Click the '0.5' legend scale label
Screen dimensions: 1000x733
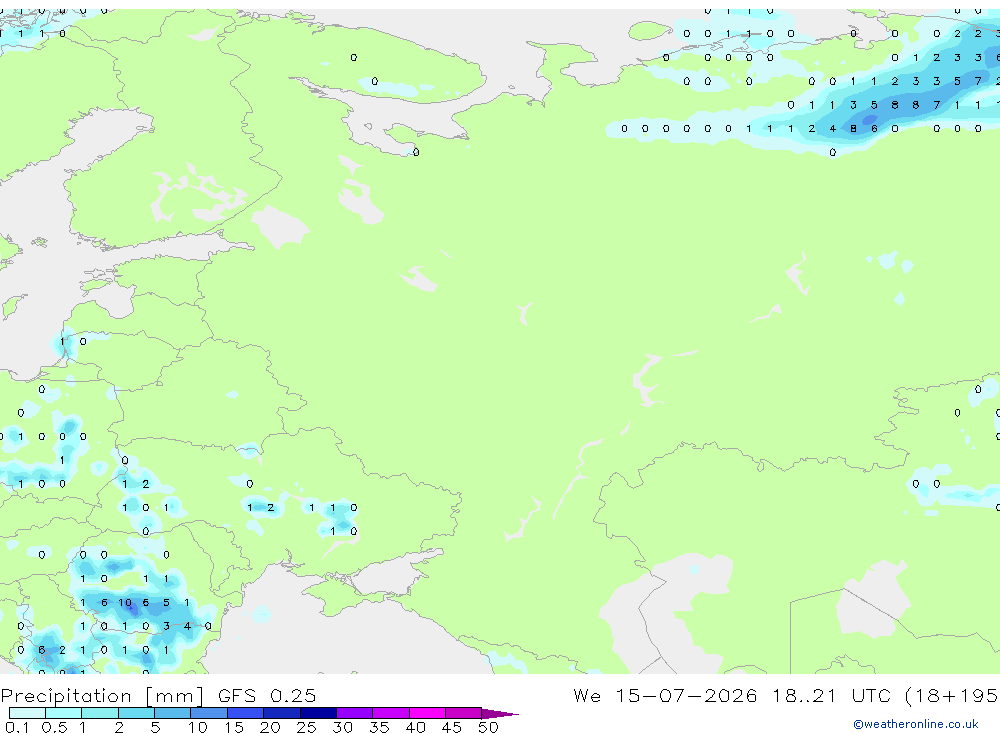coord(54,727)
